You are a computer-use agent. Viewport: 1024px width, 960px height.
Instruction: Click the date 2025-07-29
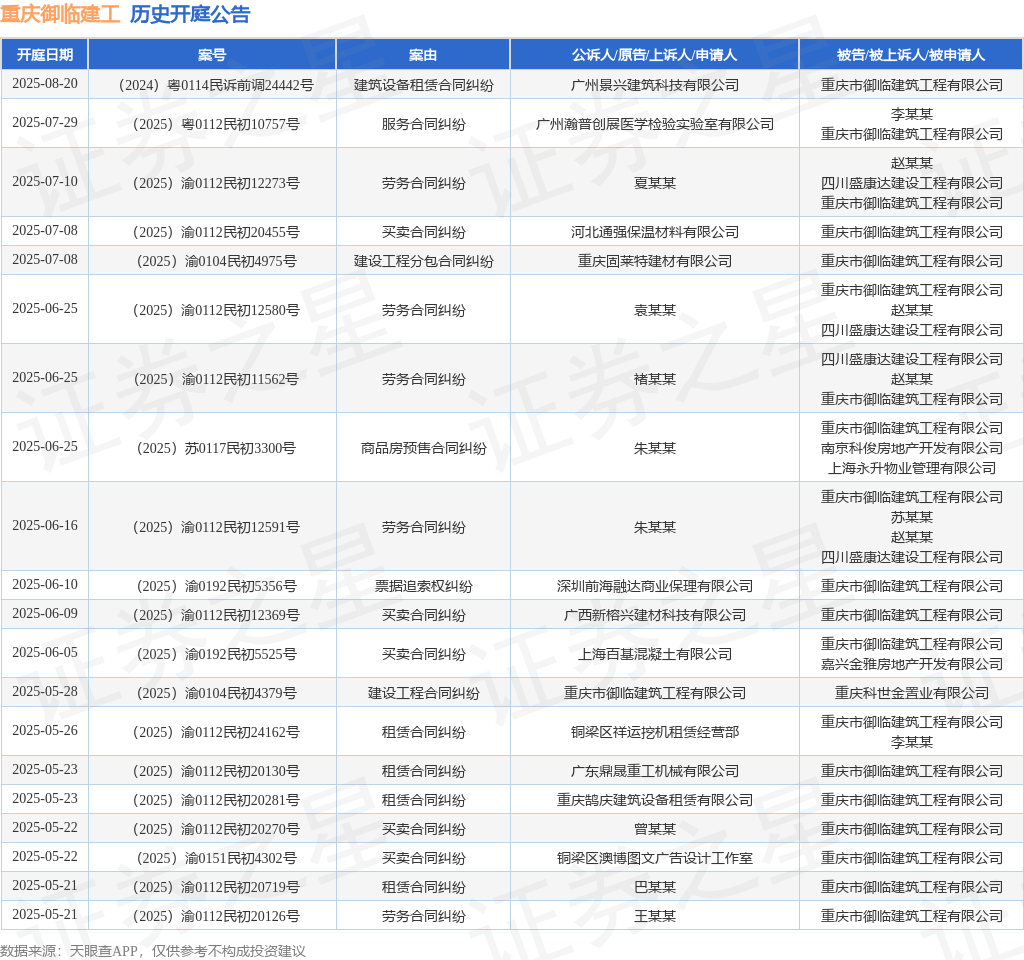pyautogui.click(x=44, y=123)
